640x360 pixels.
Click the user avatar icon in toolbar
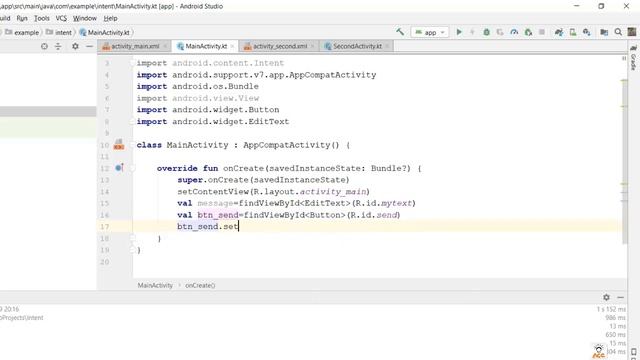click(632, 32)
